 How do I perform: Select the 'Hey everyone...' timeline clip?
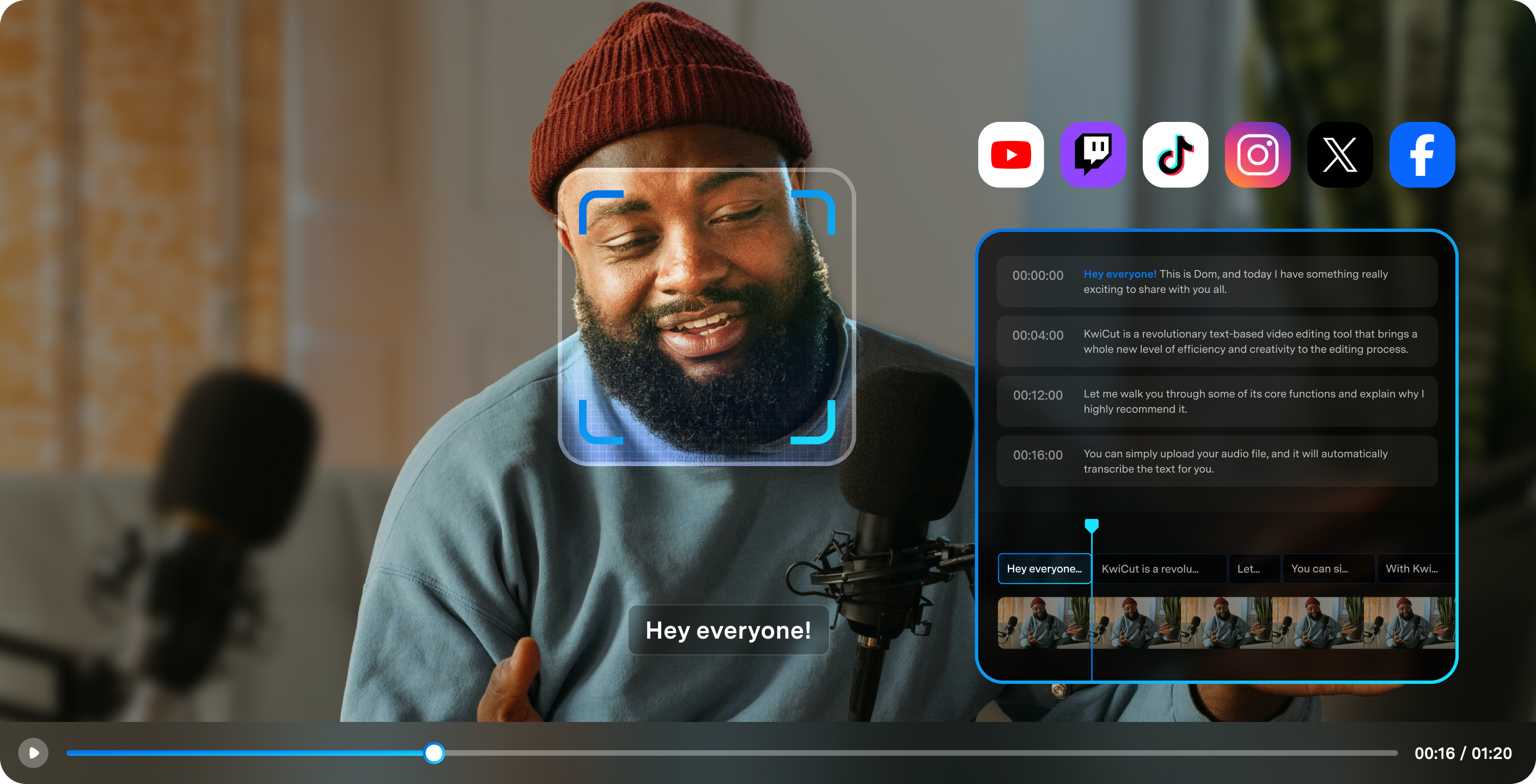[x=1044, y=569]
